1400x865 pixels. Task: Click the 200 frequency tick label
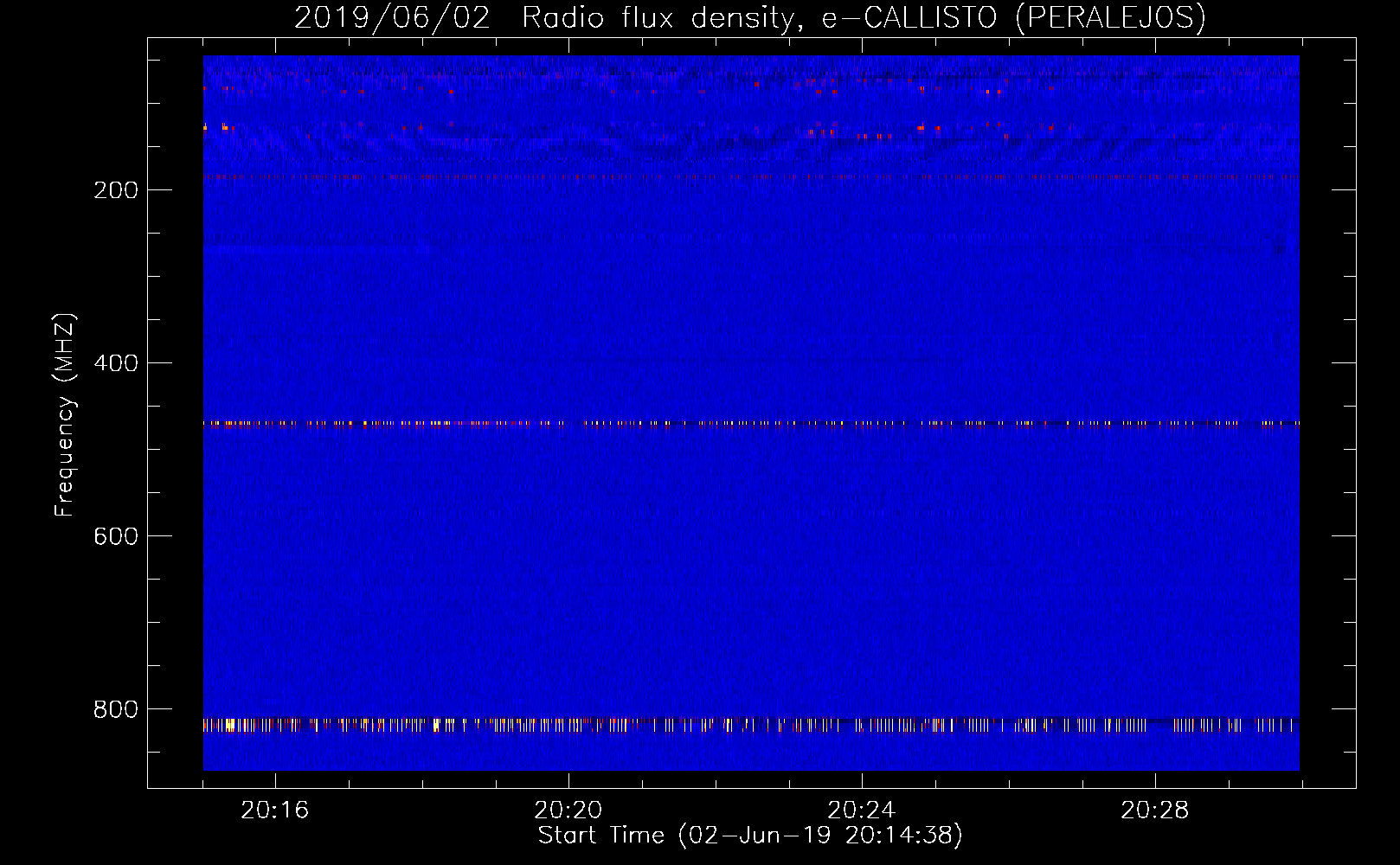(116, 190)
